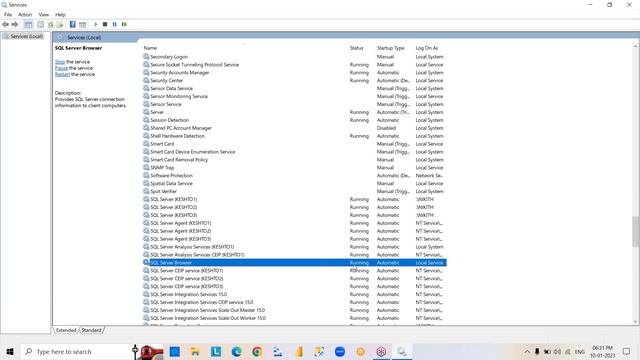Image resolution: width=640 pixels, height=360 pixels.
Task: Select the Shared PC Account Manager service
Action: pos(294,128)
